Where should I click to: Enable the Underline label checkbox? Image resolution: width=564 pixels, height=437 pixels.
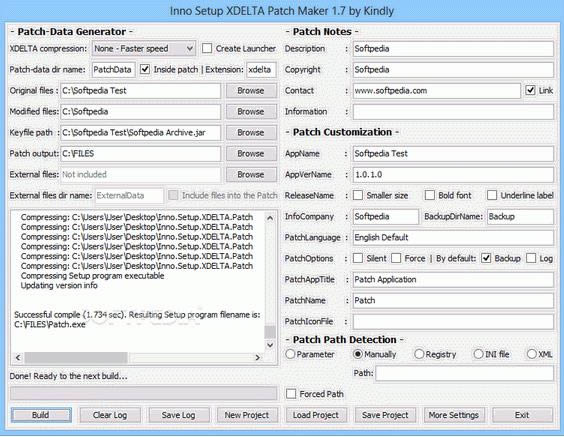[x=492, y=195]
